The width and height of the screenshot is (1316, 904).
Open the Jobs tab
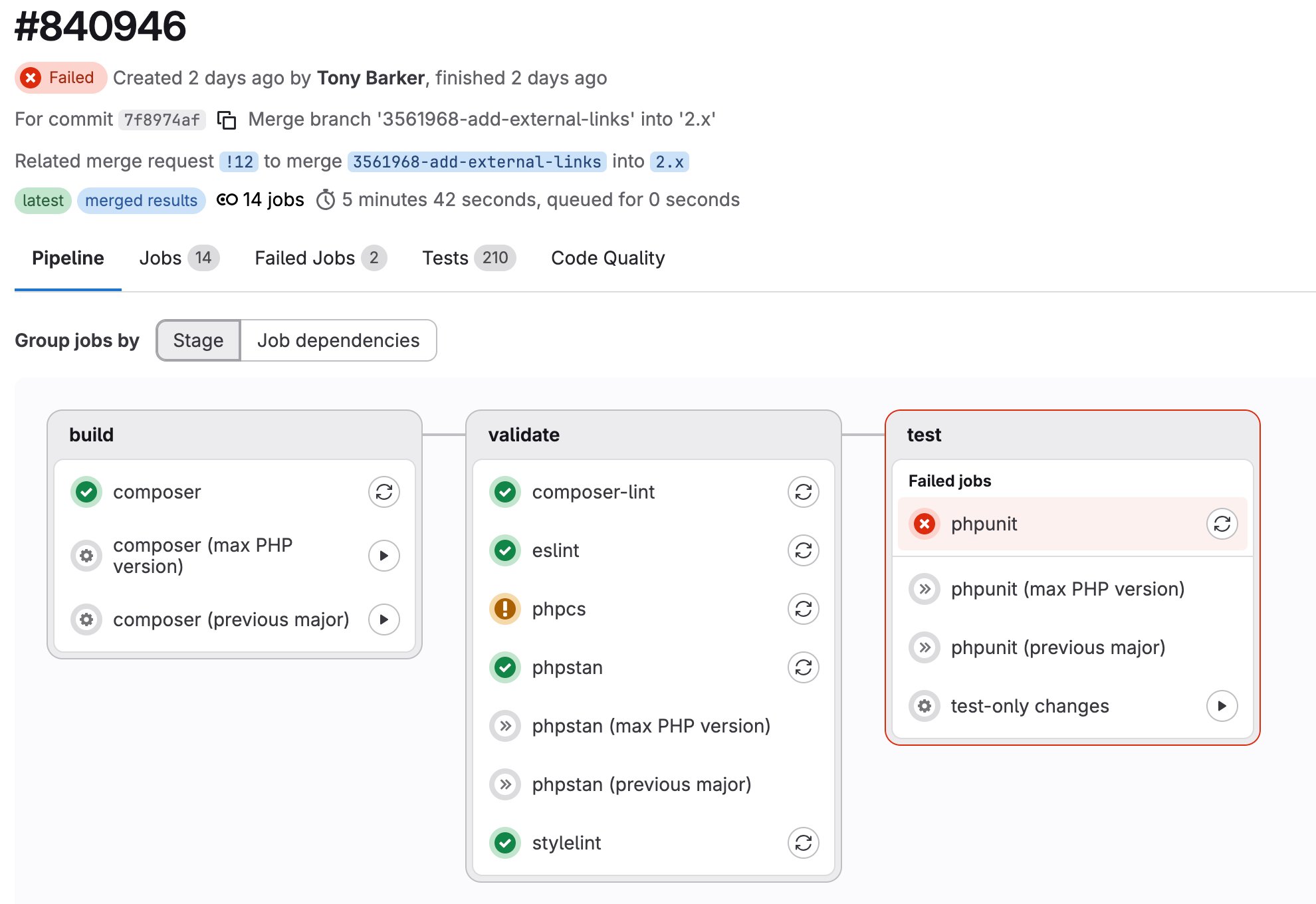(179, 258)
